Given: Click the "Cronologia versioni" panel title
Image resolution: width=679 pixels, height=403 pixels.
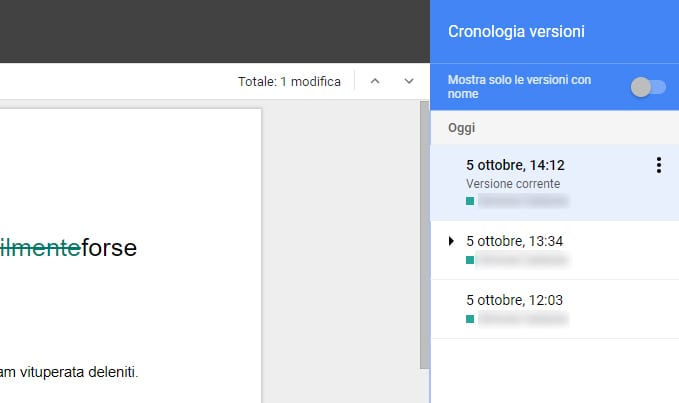Looking at the screenshot, I should (516, 32).
